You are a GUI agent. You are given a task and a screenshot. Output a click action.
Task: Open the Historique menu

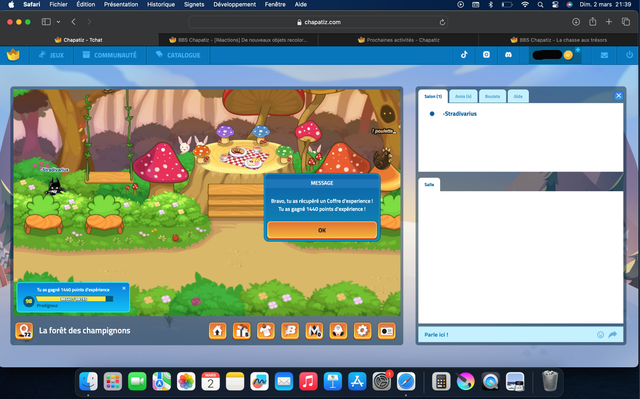[161, 4]
